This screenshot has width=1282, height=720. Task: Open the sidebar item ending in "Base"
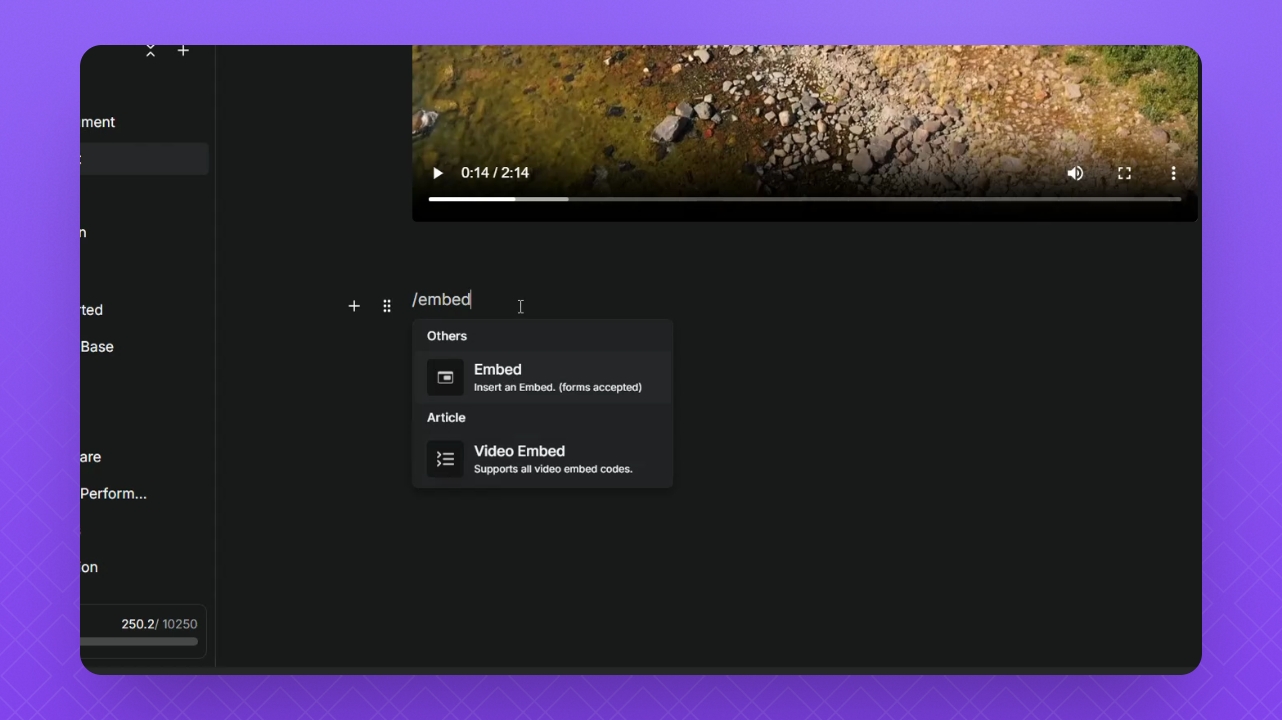click(97, 346)
